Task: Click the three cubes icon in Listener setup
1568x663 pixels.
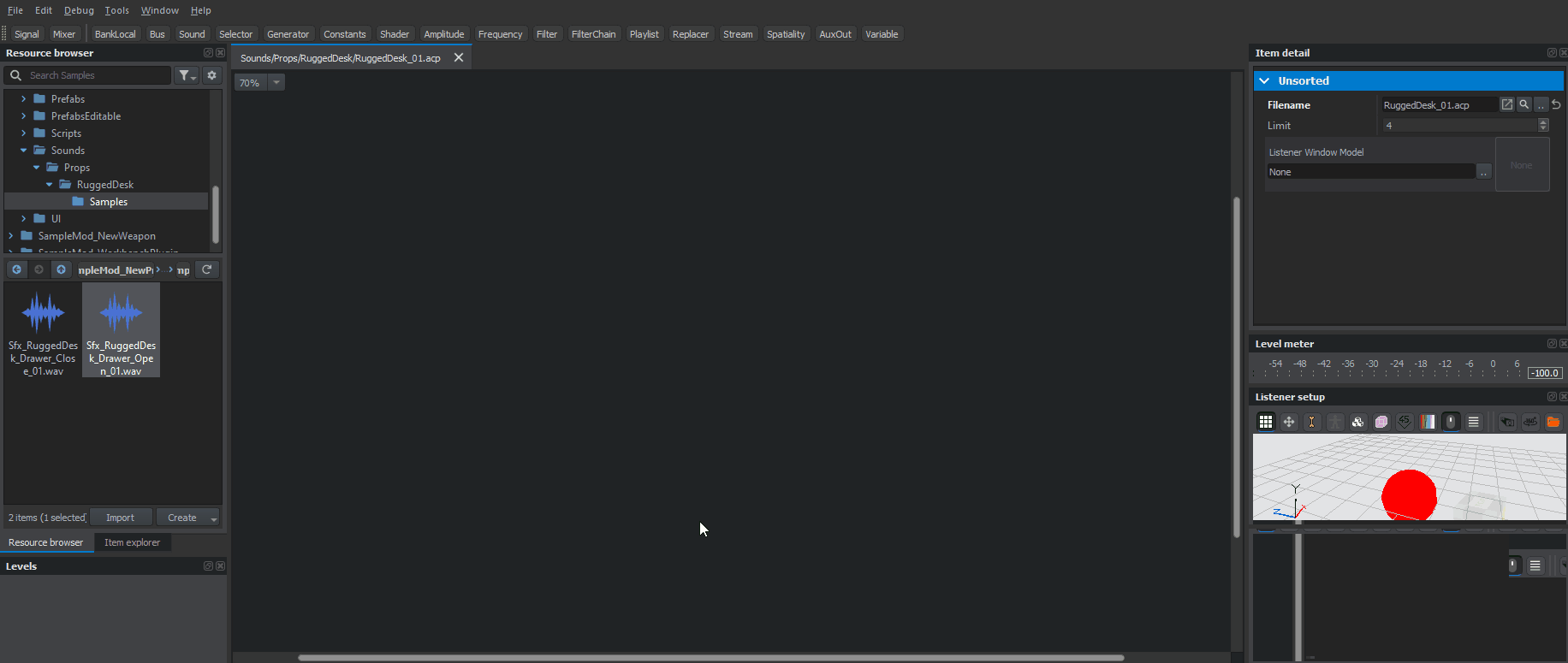Action: (x=1358, y=422)
